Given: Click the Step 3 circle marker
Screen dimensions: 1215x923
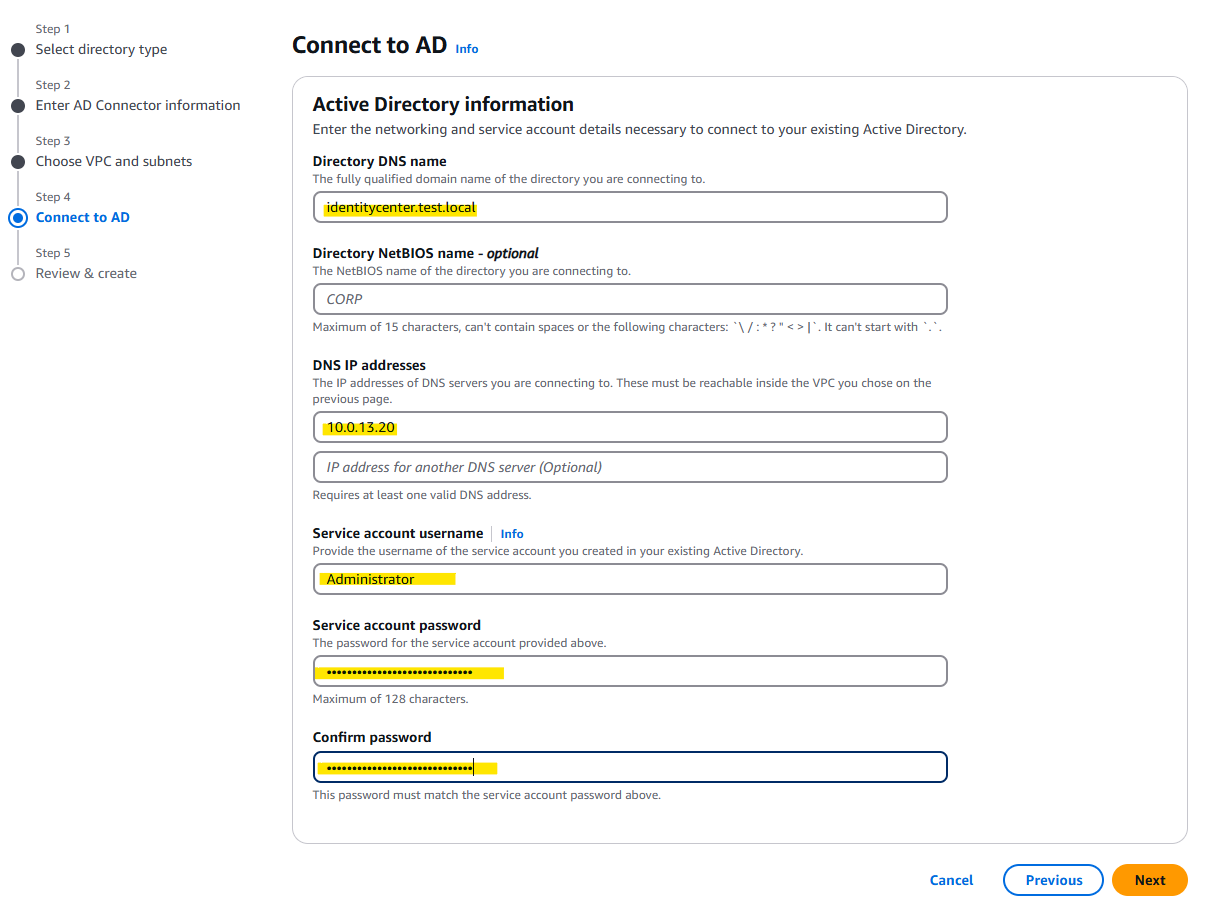Looking at the screenshot, I should 17,162.
